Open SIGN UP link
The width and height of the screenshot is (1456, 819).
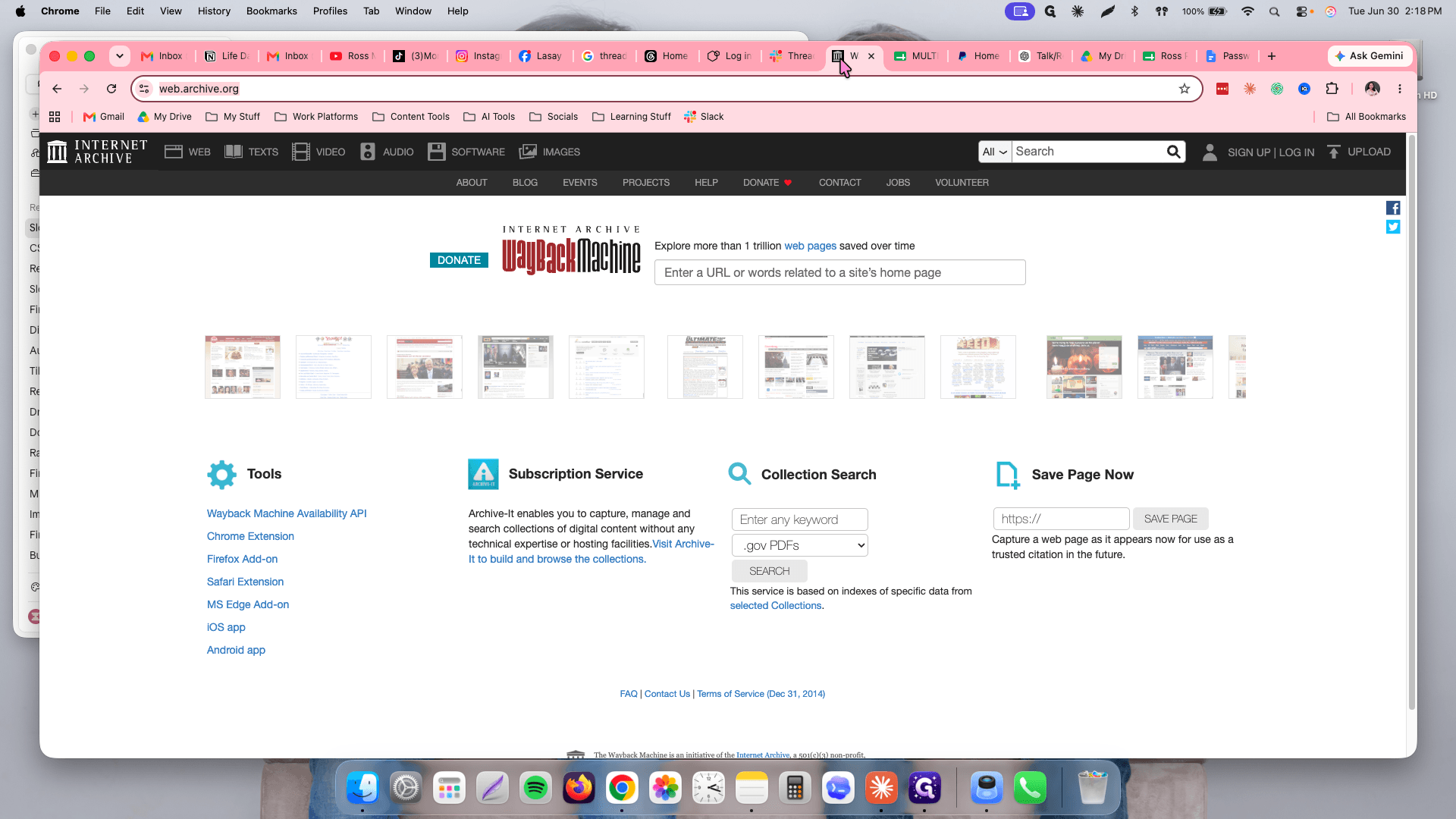coord(1248,152)
